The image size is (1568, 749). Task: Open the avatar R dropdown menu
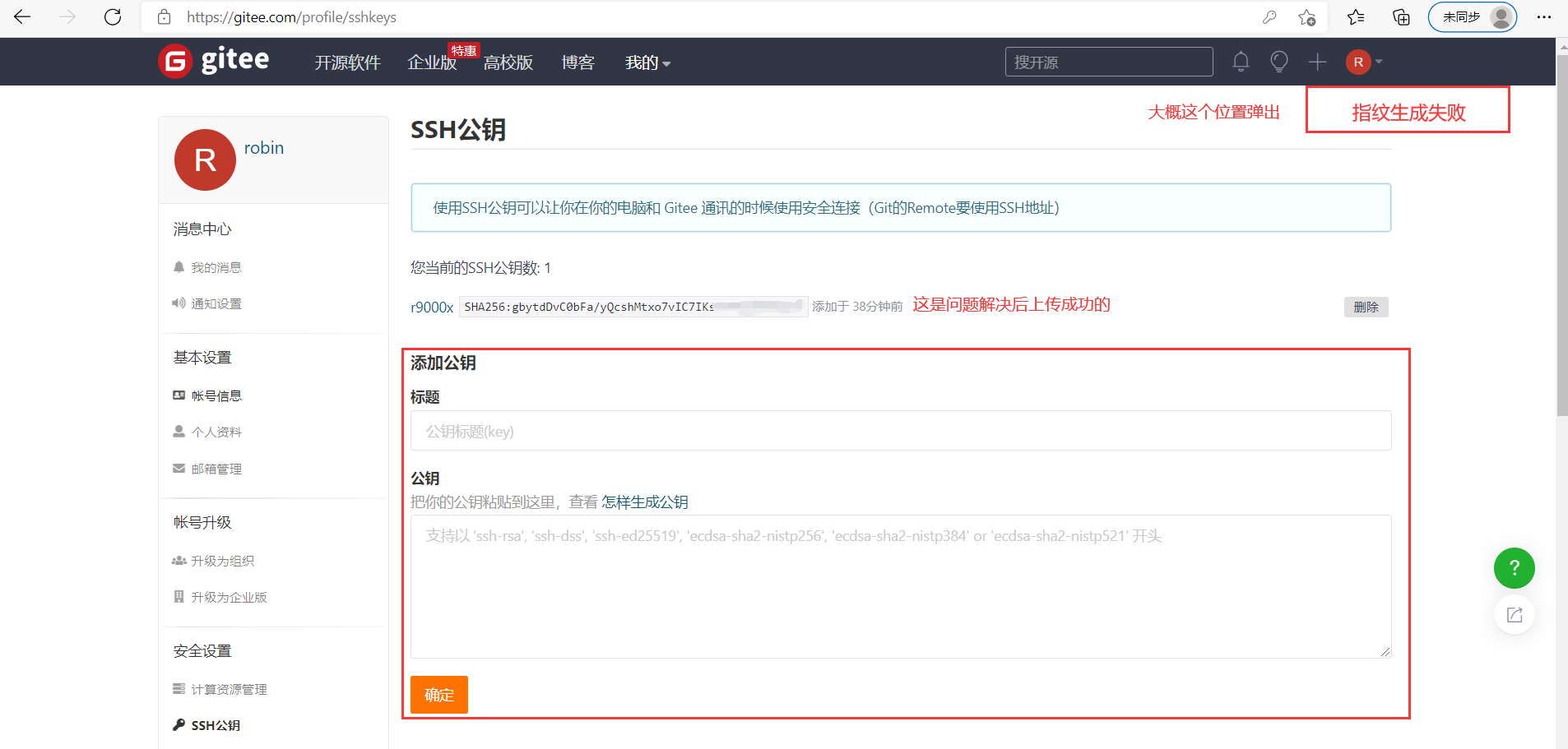coord(1359,61)
